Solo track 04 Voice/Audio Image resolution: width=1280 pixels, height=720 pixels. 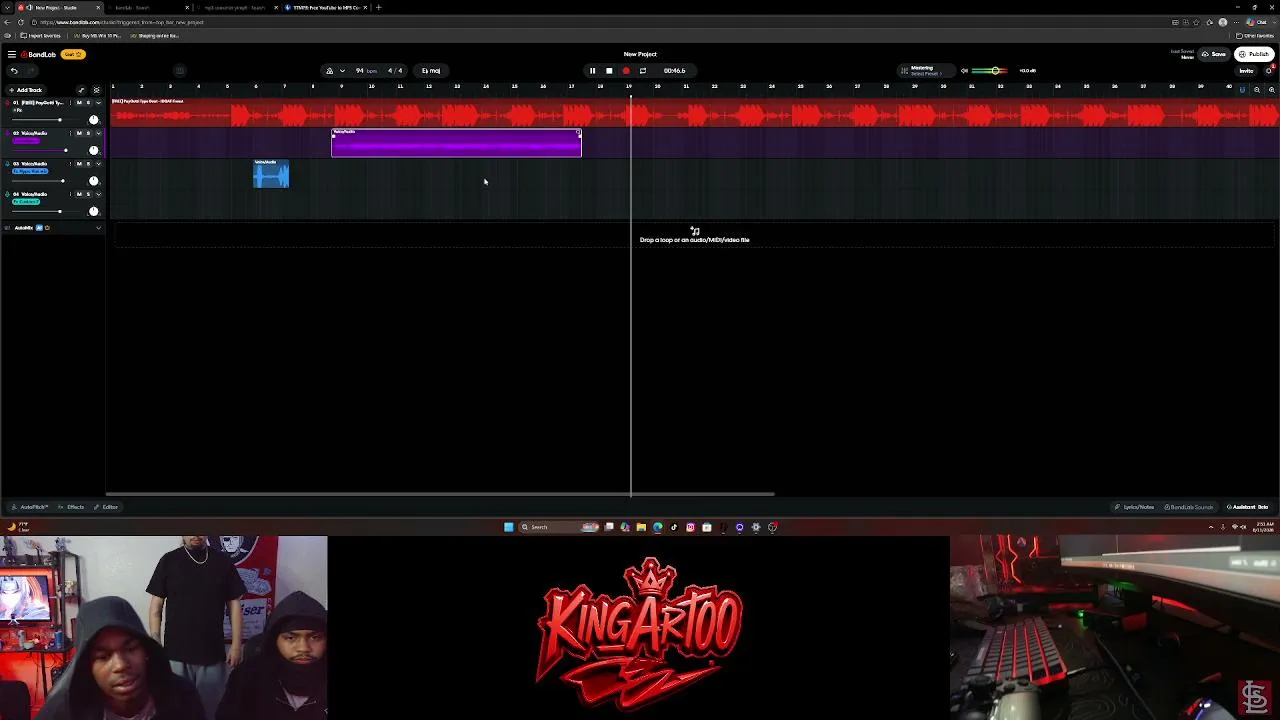pos(88,194)
